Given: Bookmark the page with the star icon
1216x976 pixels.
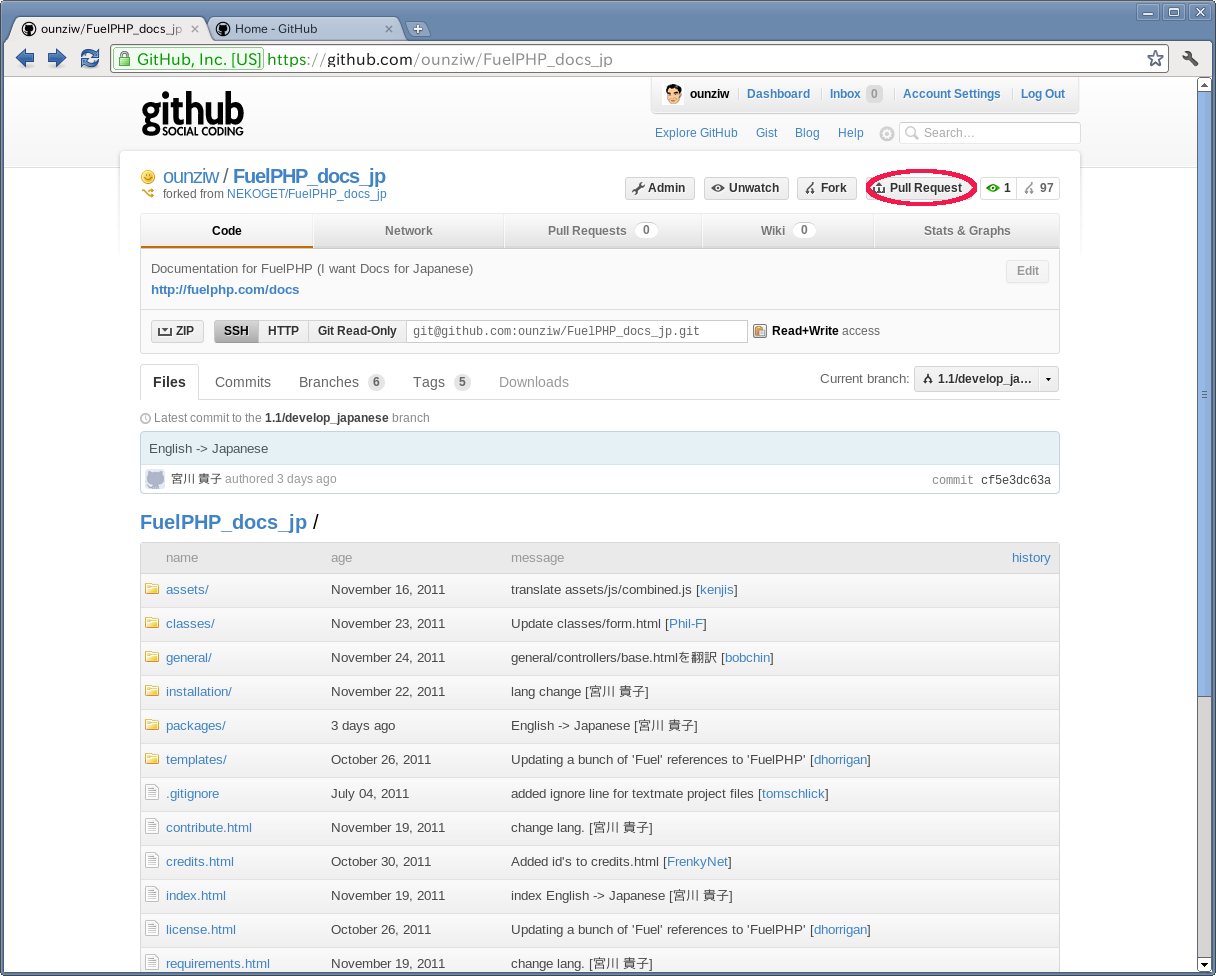Looking at the screenshot, I should pyautogui.click(x=1155, y=59).
